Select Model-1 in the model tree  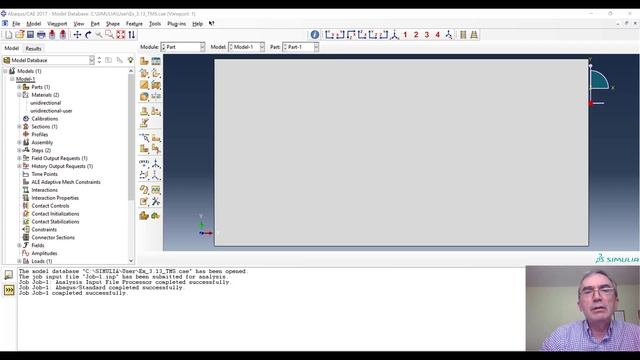pos(25,79)
